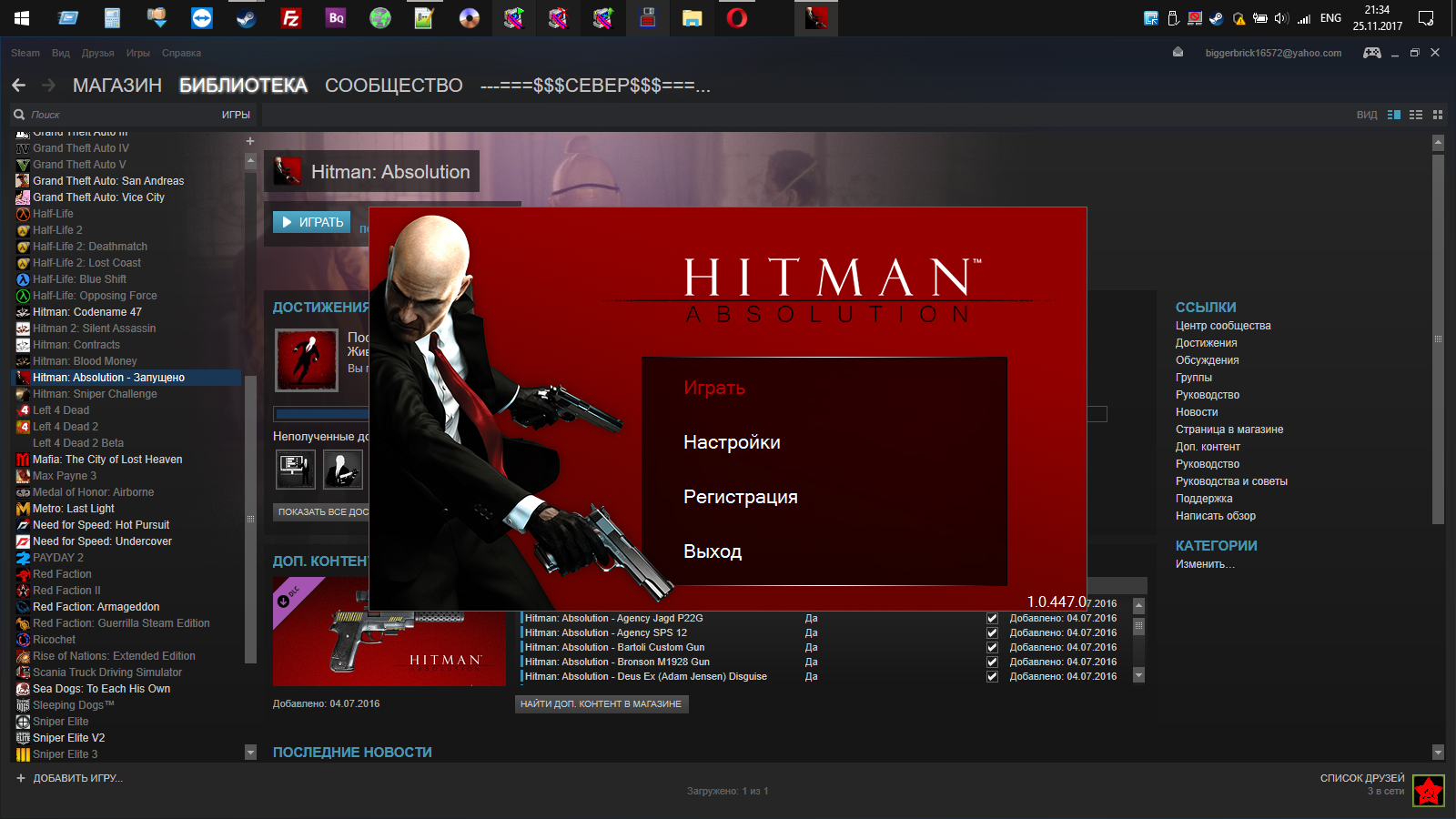Switch to Hitman game icon in taskbar
Screen dimensions: 1456x819
[x=816, y=18]
